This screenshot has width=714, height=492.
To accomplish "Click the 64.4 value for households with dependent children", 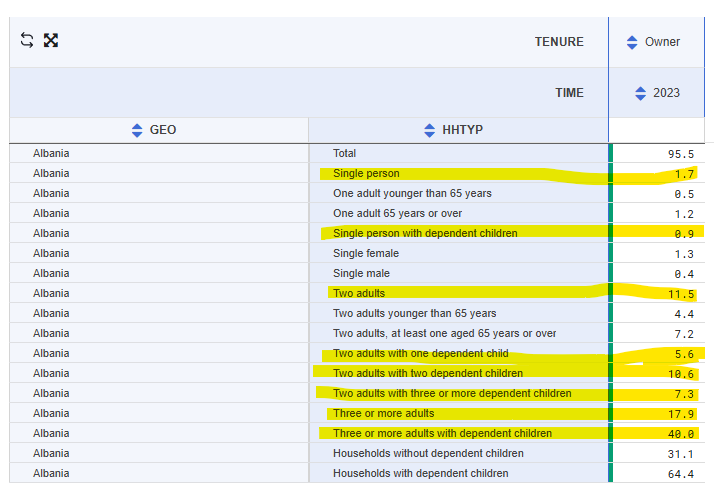I will pos(681,474).
